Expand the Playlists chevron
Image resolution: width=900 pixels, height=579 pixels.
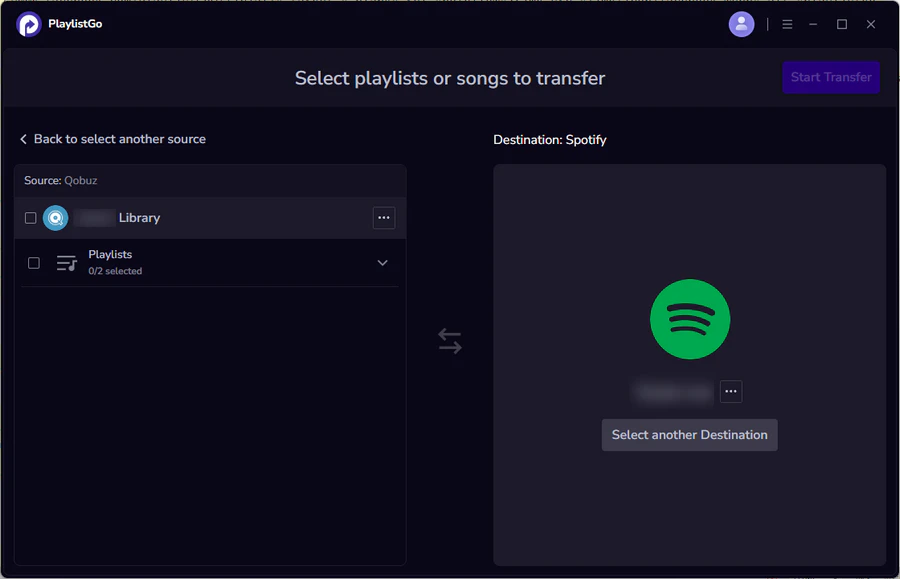click(x=382, y=263)
